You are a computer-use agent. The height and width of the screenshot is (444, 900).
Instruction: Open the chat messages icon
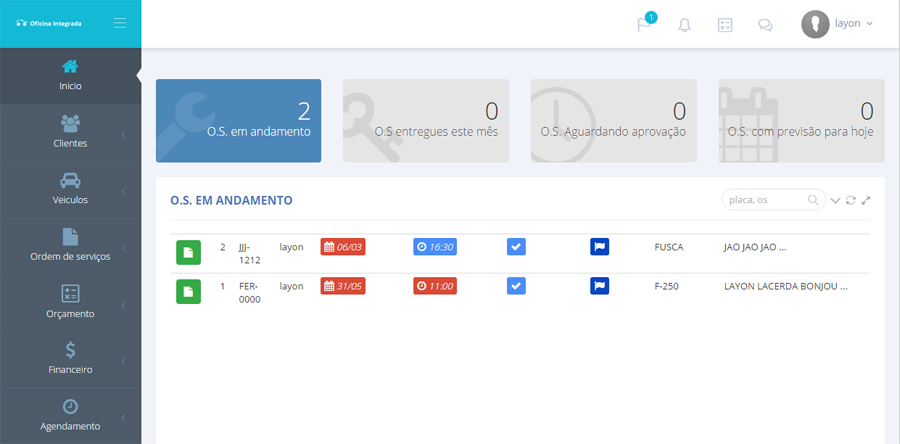pos(765,25)
